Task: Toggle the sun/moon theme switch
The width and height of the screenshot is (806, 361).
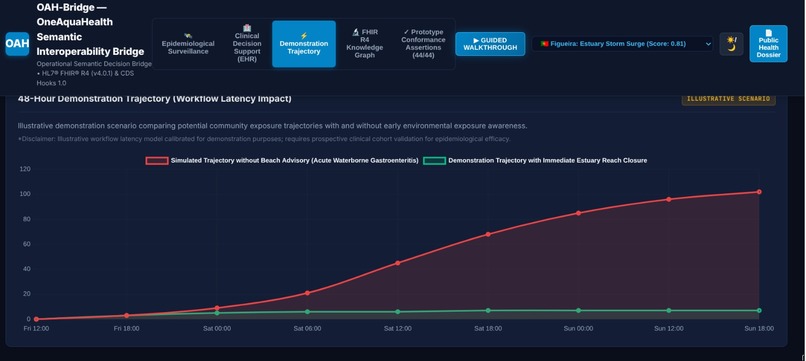Action: pos(731,44)
